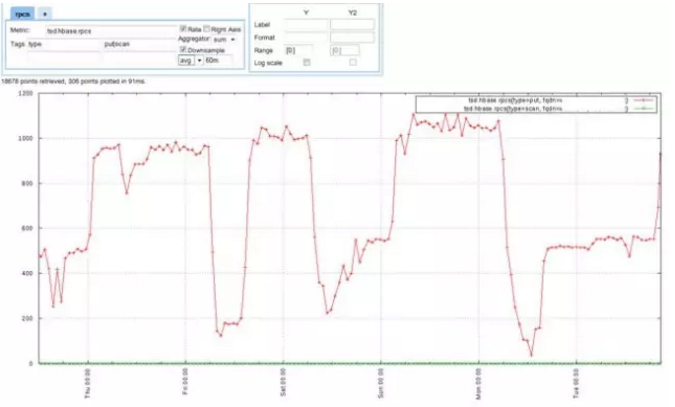
Task: Click the Y2 axis Label field
Action: click(x=352, y=25)
